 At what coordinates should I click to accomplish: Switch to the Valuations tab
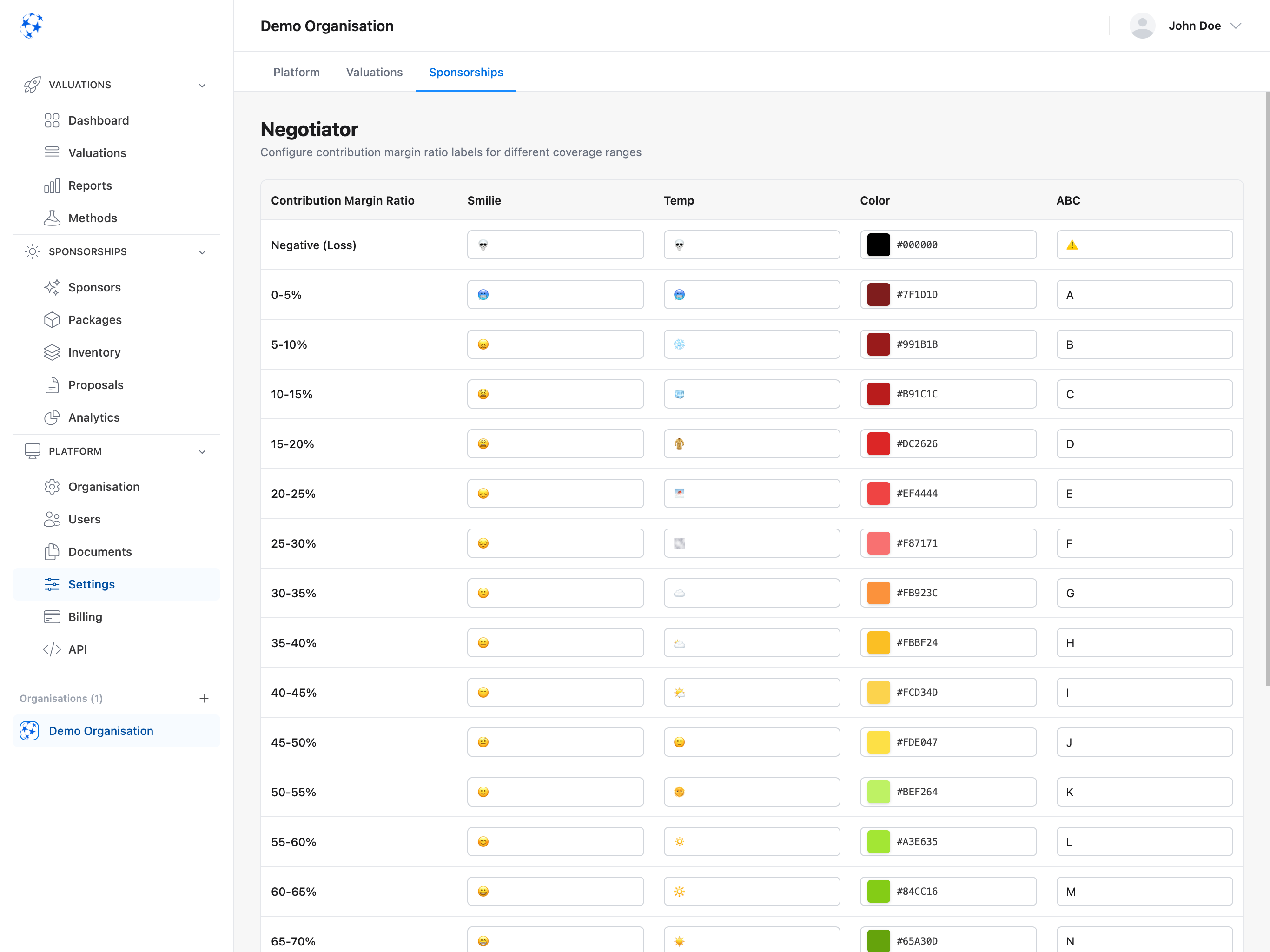374,72
